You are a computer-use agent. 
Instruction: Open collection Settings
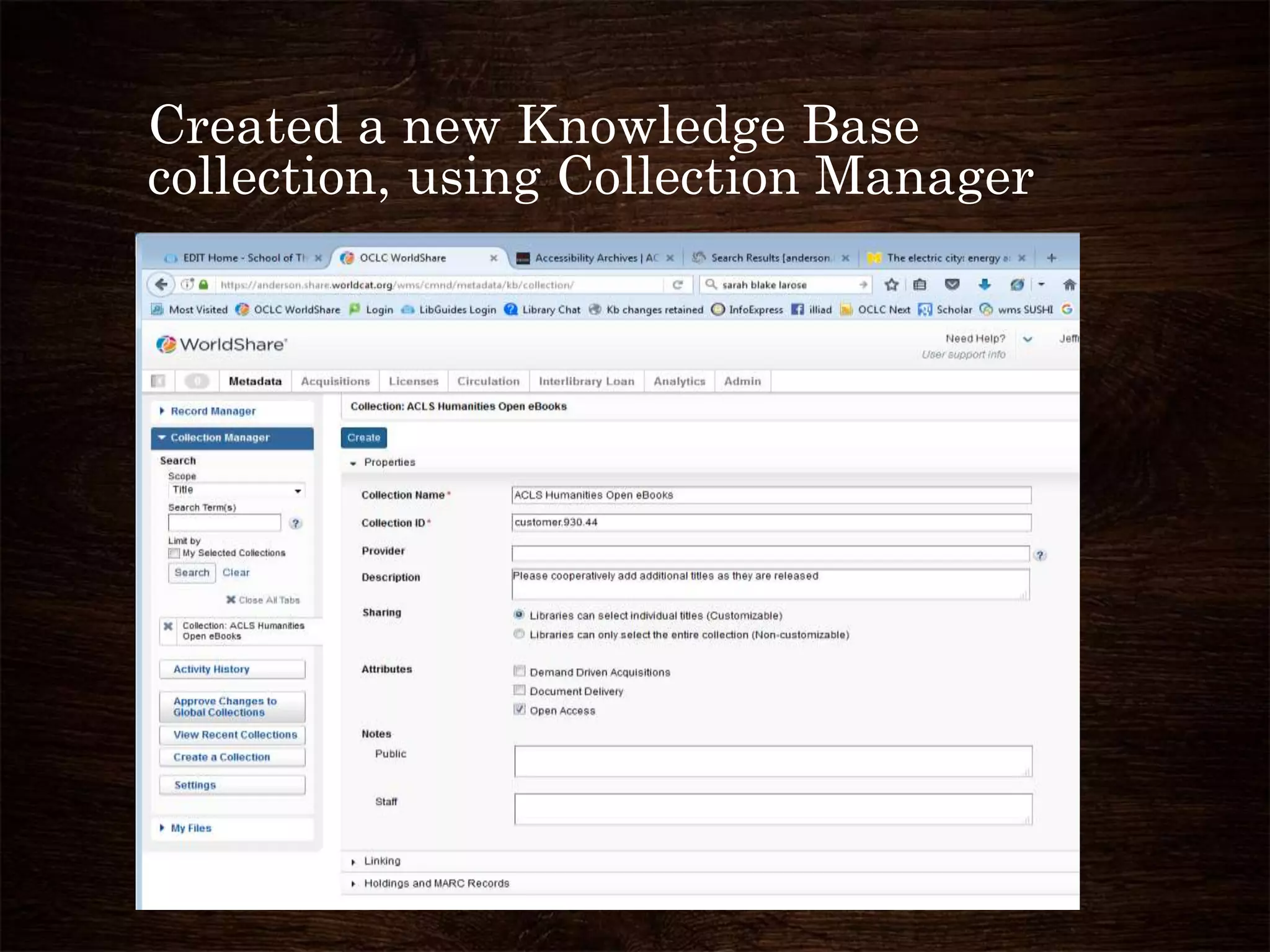coord(233,785)
